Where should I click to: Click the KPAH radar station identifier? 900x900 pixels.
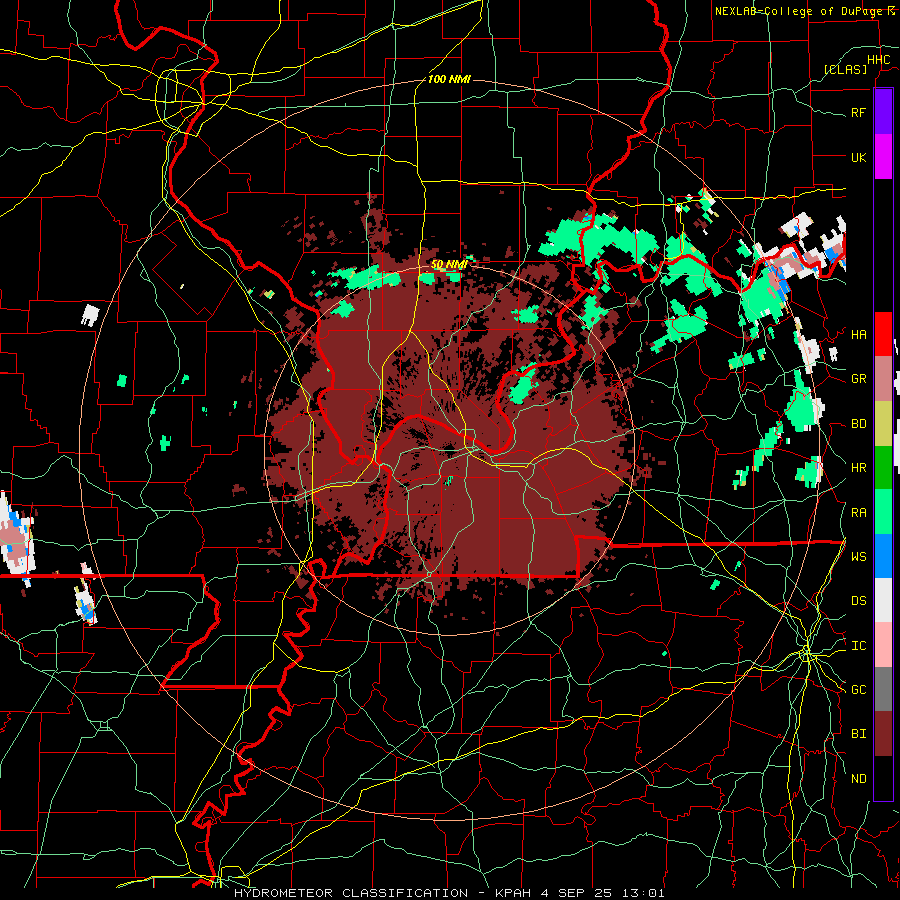(x=513, y=893)
